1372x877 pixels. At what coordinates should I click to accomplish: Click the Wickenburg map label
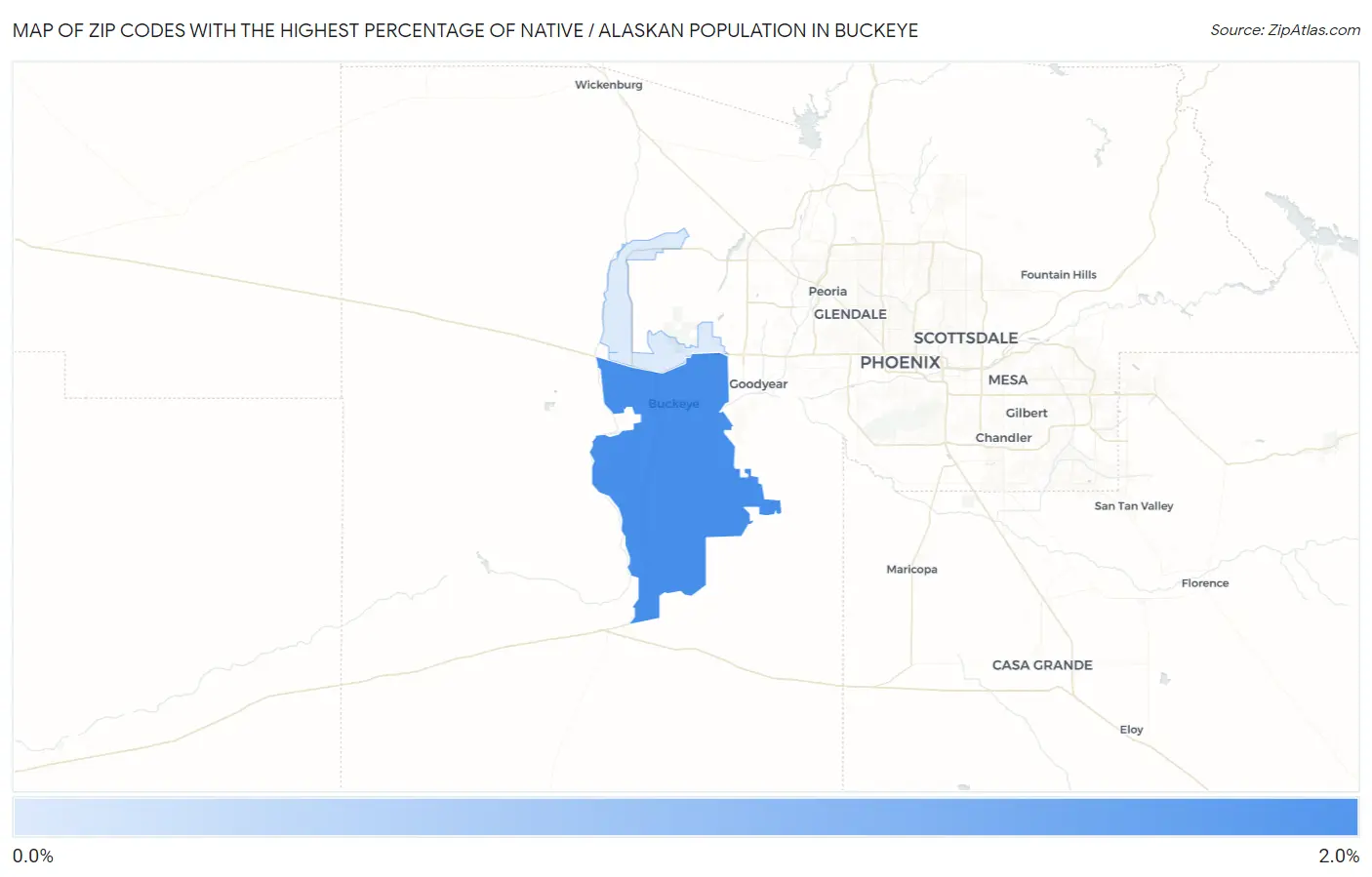coord(608,85)
